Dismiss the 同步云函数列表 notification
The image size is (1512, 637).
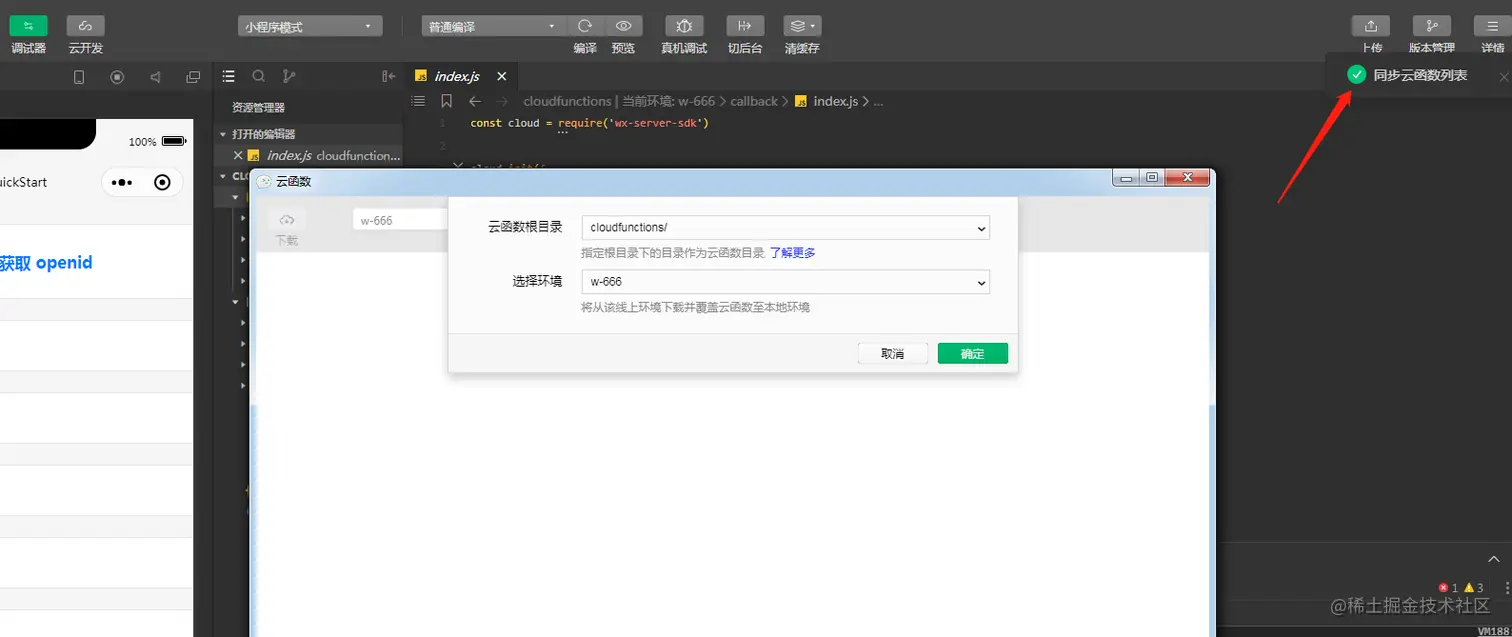(1503, 76)
